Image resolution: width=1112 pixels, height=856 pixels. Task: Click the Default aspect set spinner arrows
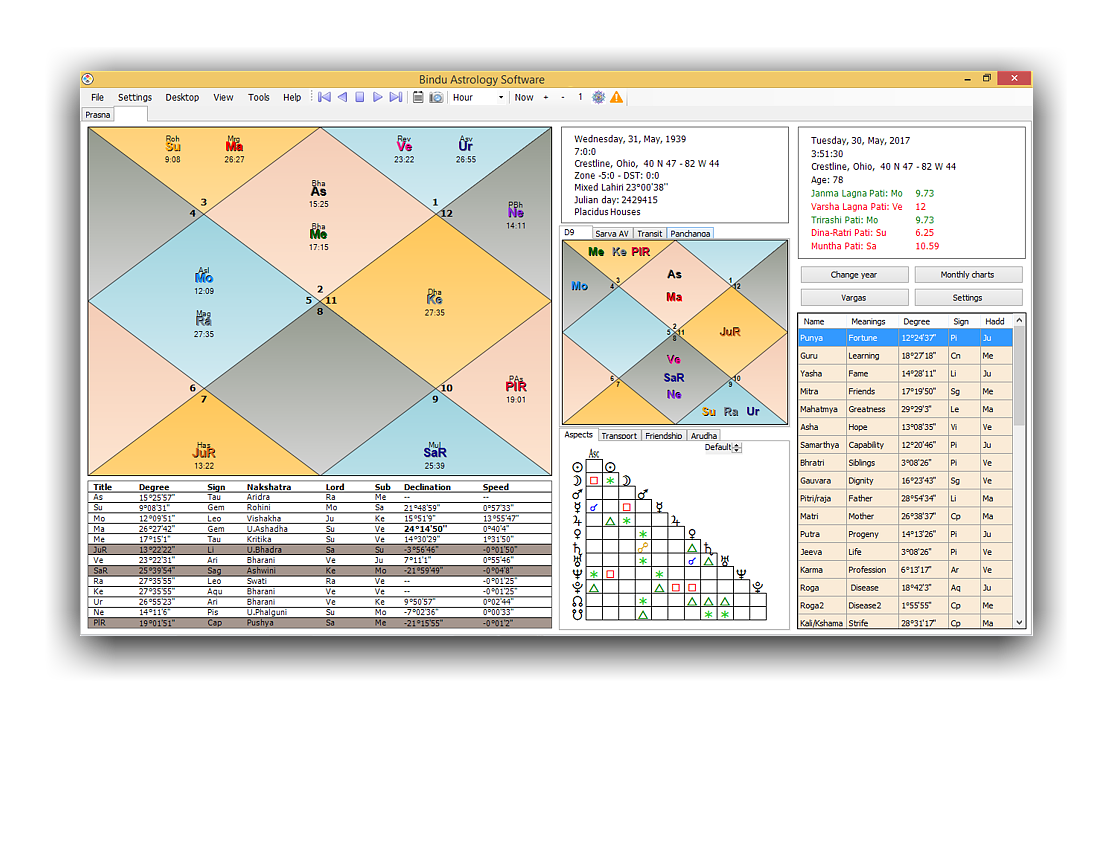(737, 448)
